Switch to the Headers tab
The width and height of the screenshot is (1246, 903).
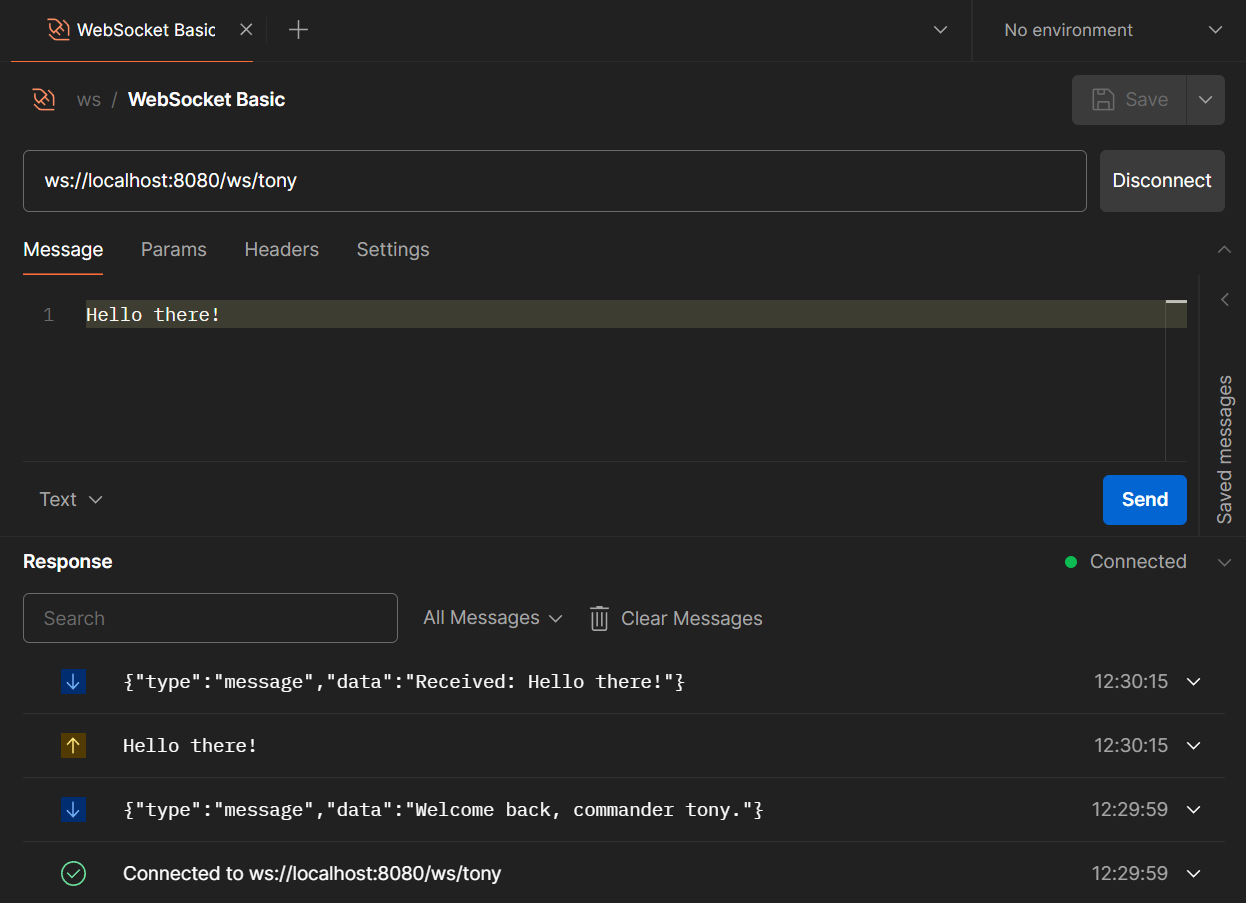pos(281,250)
